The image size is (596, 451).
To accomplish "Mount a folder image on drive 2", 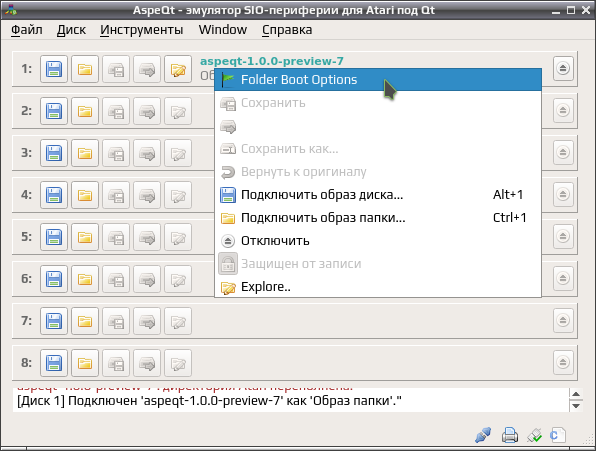I will click(85, 111).
